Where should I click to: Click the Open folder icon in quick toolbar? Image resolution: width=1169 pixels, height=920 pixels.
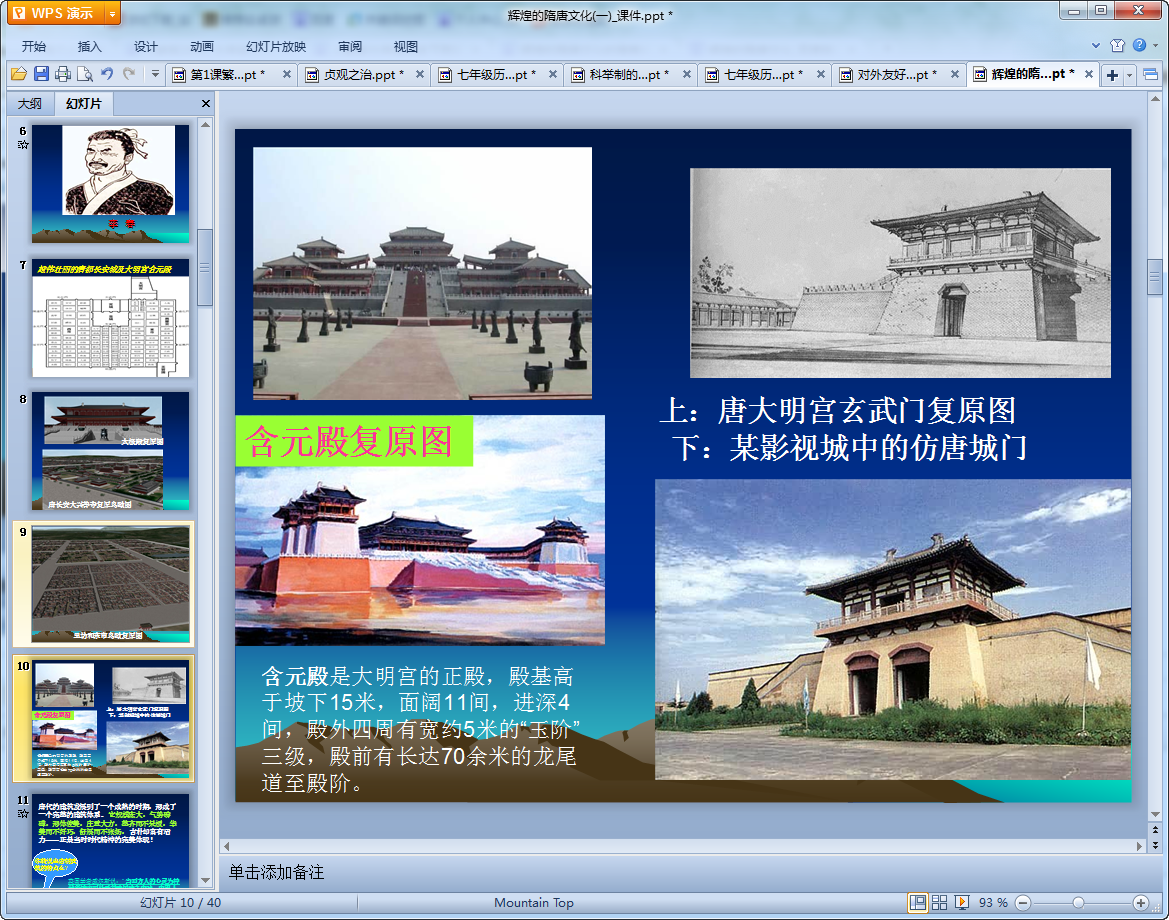click(18, 74)
